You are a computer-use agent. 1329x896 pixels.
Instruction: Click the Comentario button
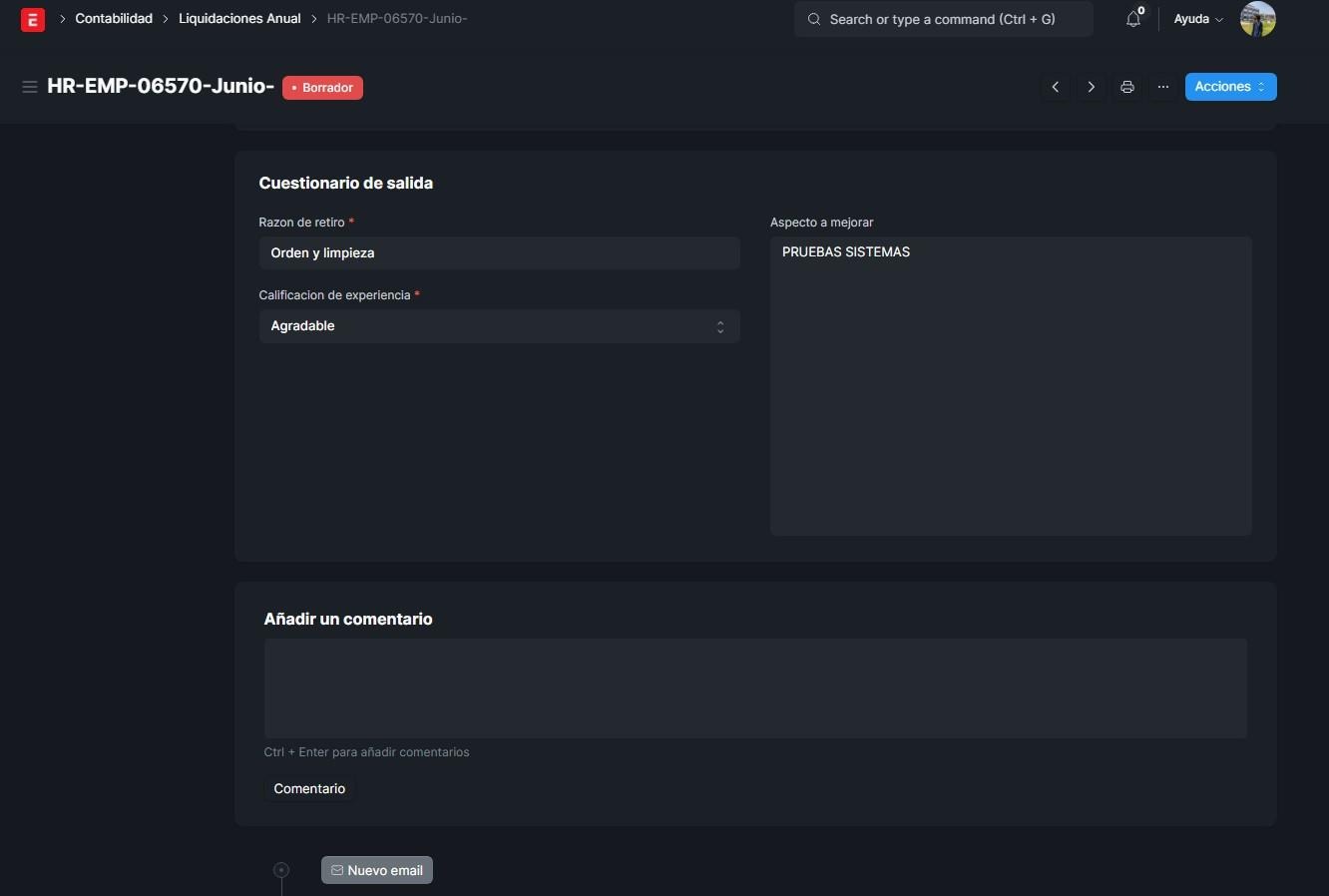309,788
